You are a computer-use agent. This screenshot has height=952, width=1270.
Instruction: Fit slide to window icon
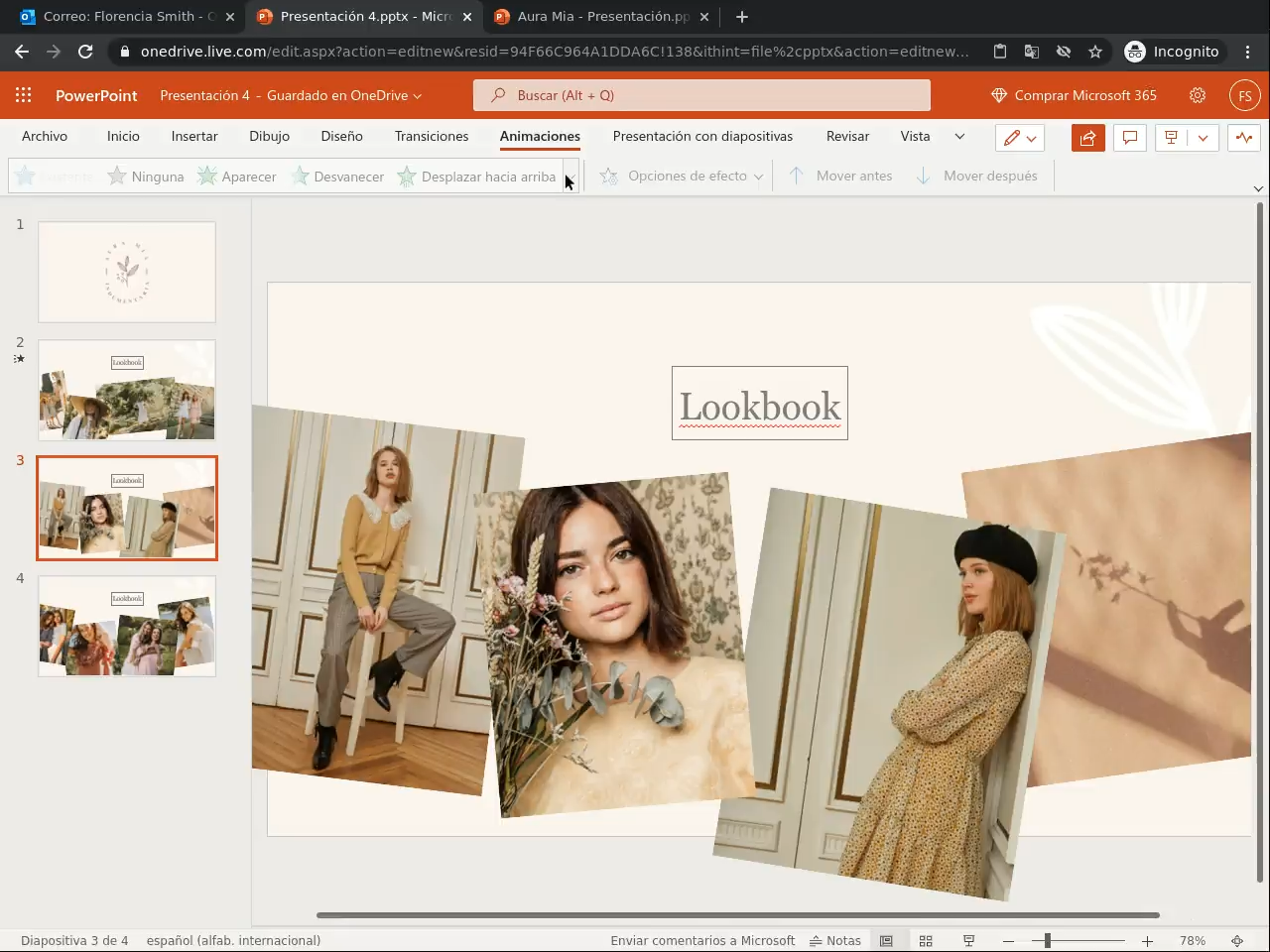tap(1237, 940)
